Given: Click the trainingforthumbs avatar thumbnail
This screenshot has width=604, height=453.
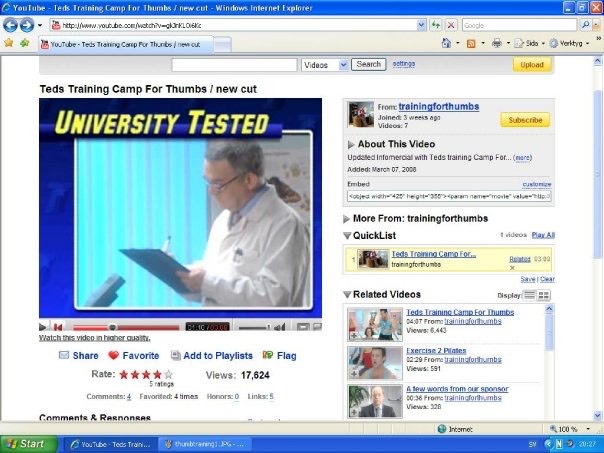Looking at the screenshot, I should (x=361, y=114).
